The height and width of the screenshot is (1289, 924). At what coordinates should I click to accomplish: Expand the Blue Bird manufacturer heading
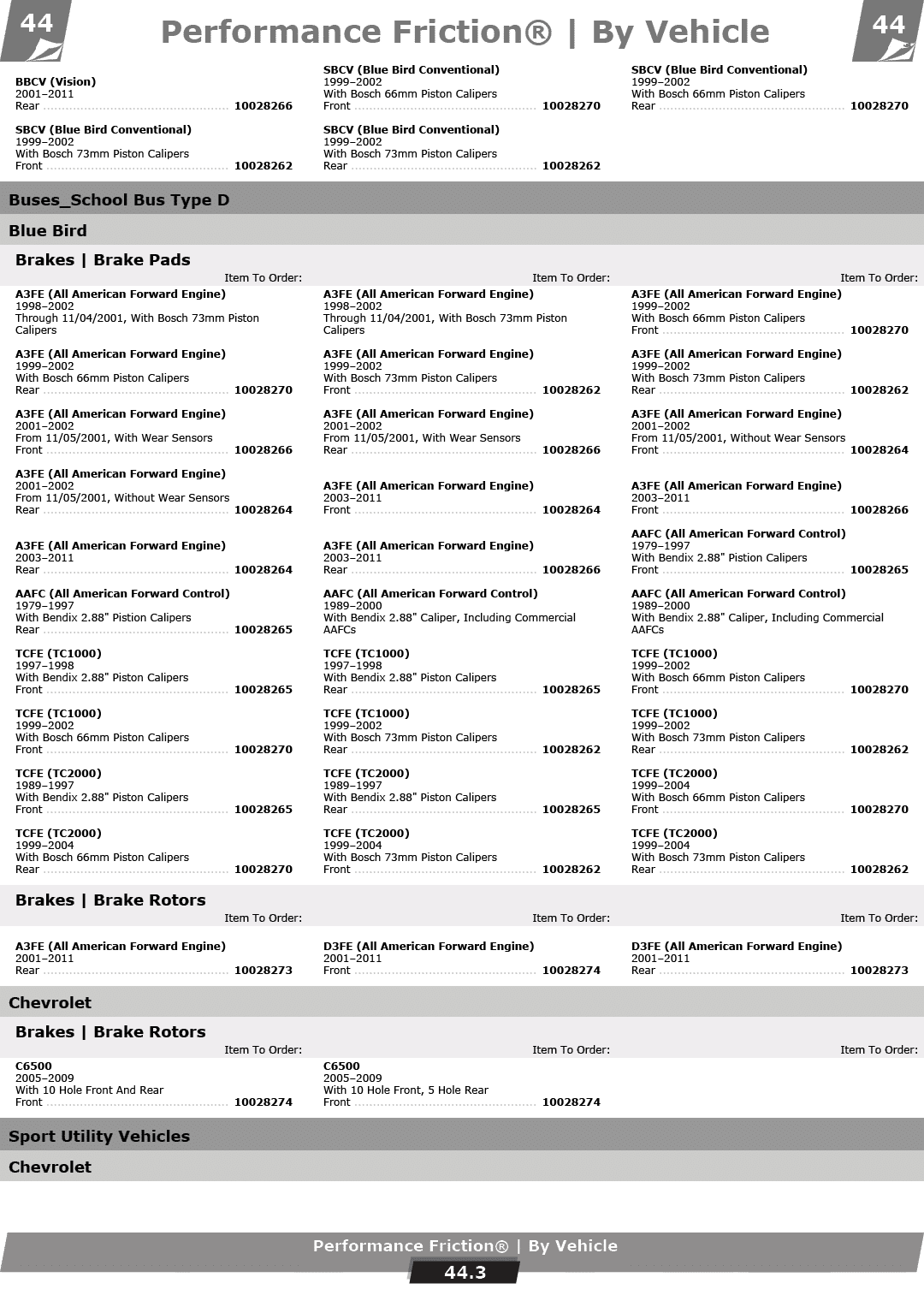(48, 231)
